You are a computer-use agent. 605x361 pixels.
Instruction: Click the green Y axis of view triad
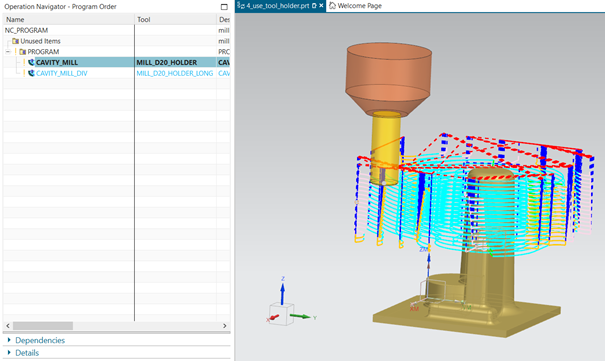(x=301, y=316)
